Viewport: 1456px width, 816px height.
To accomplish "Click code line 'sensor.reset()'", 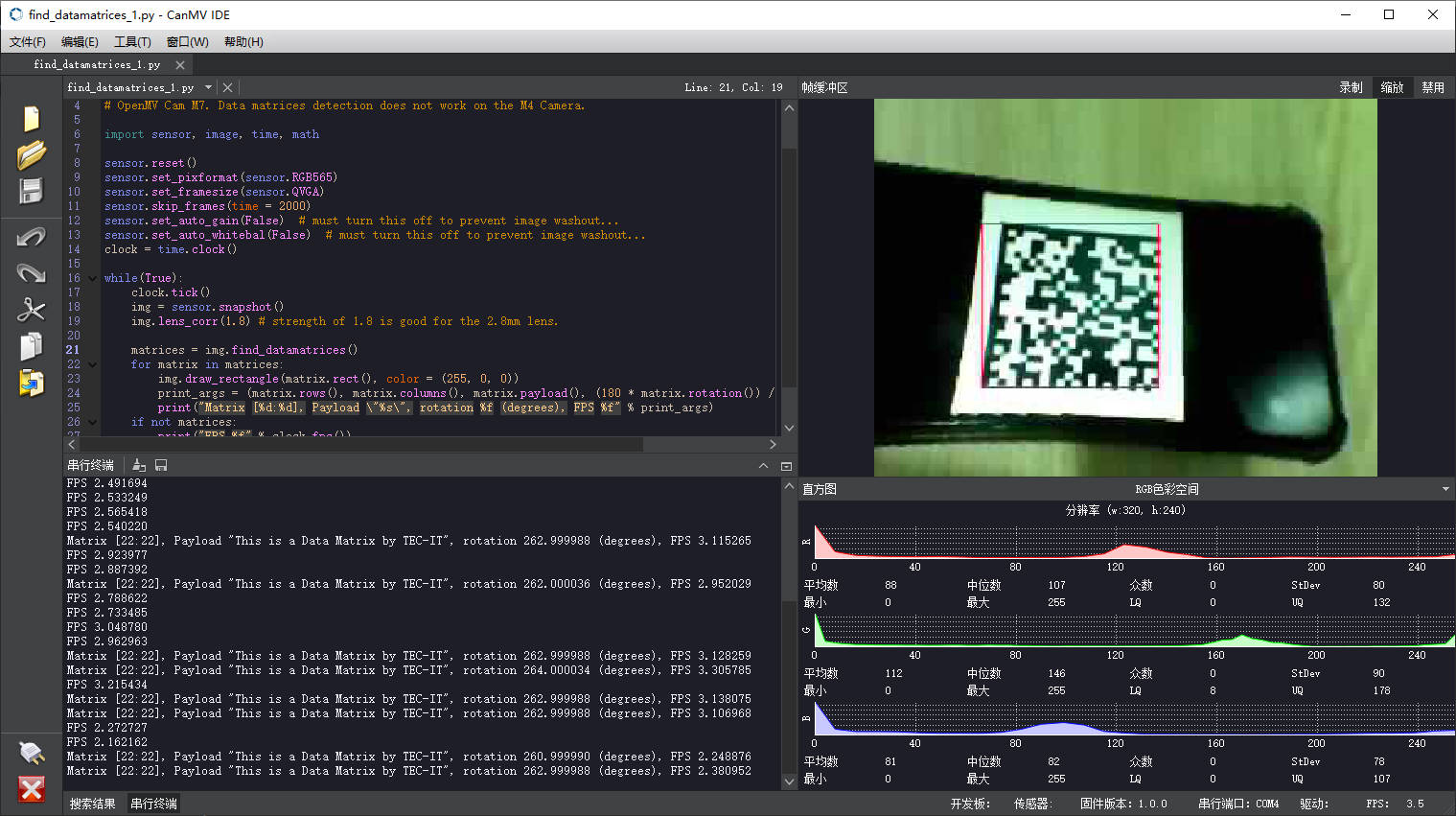I will [150, 163].
